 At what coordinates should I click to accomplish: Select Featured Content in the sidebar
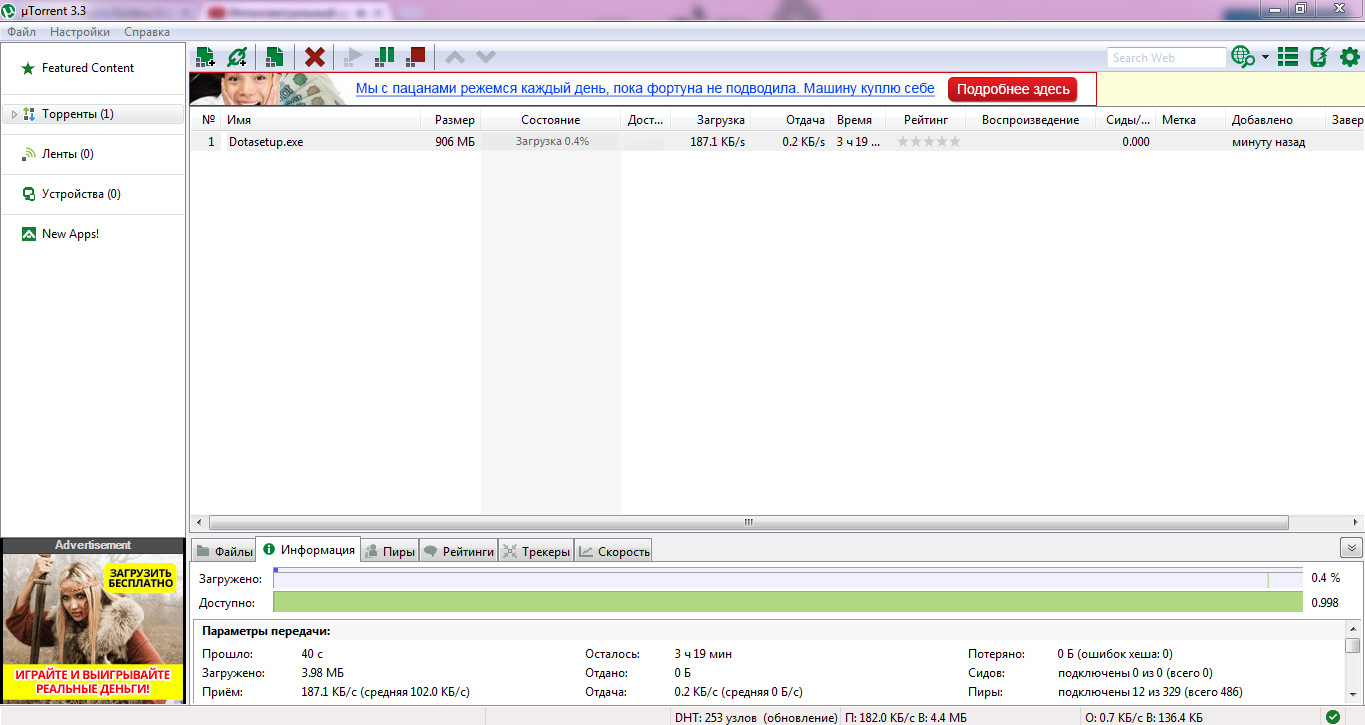click(x=88, y=68)
